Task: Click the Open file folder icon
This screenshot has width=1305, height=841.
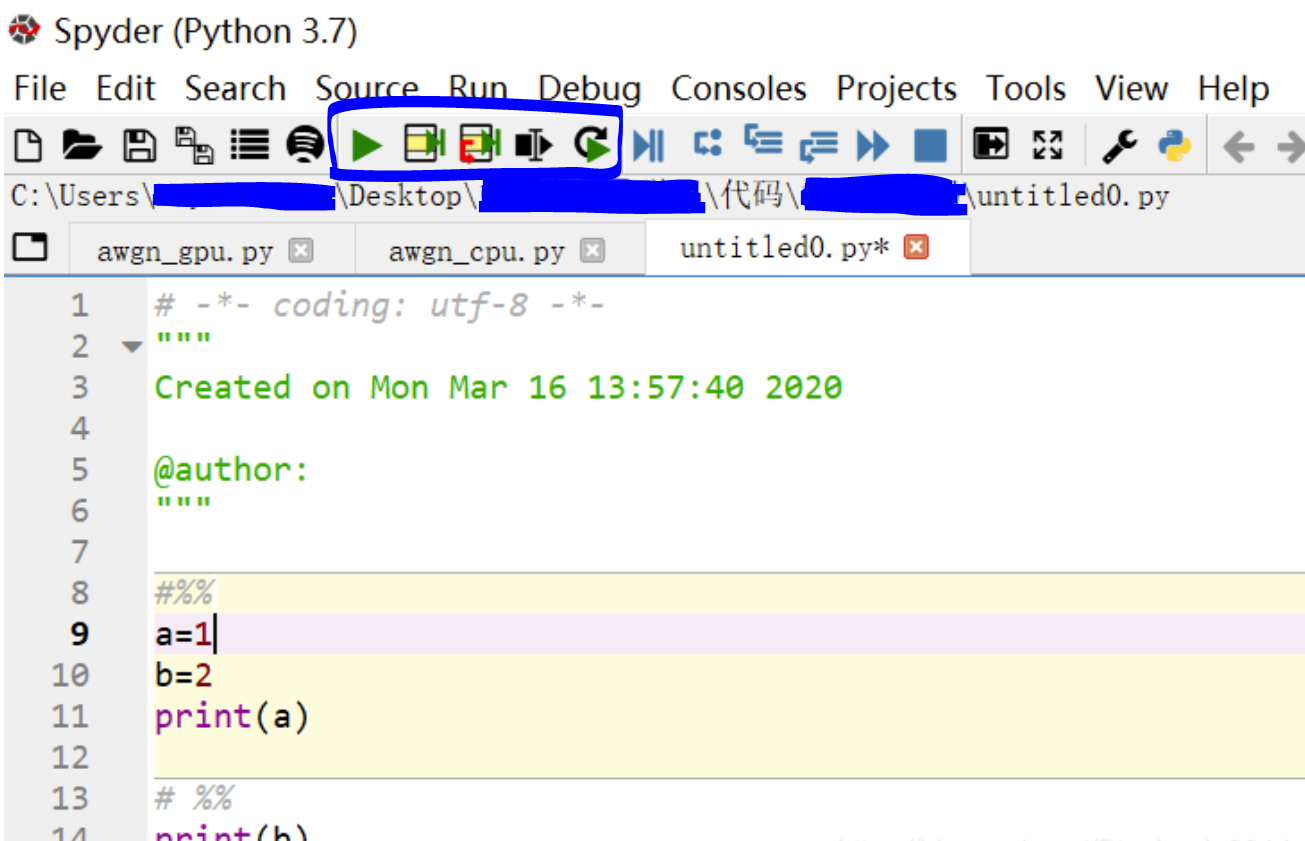Action: click(82, 146)
